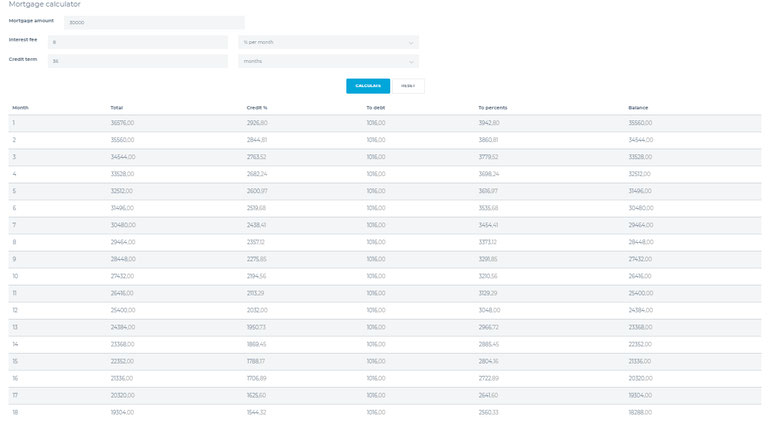Click To debt value in month 6 row
Image resolution: width=768 pixels, height=421 pixels.
[376, 208]
